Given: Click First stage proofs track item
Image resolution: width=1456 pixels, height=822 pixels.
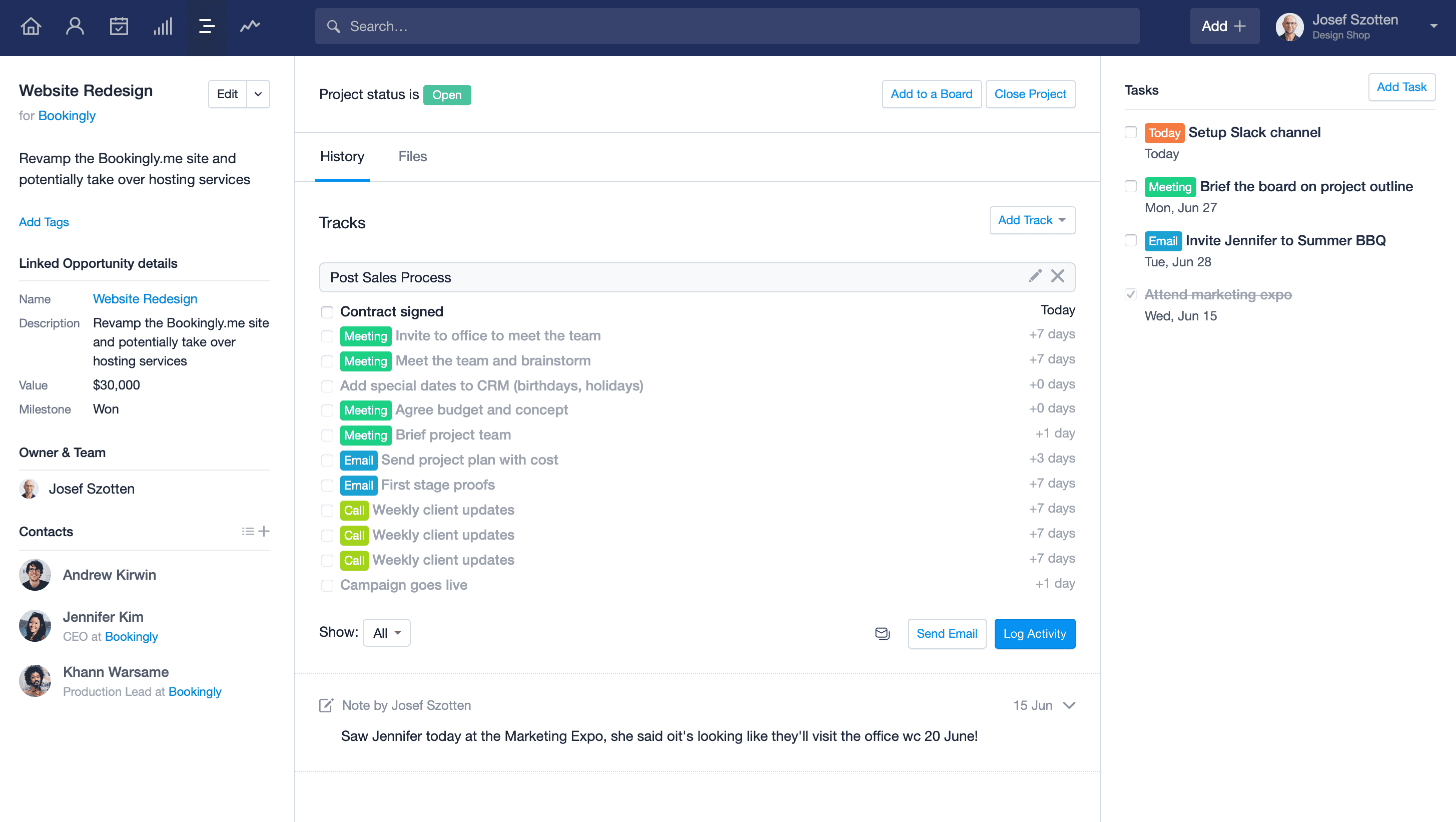Looking at the screenshot, I should [x=438, y=485].
